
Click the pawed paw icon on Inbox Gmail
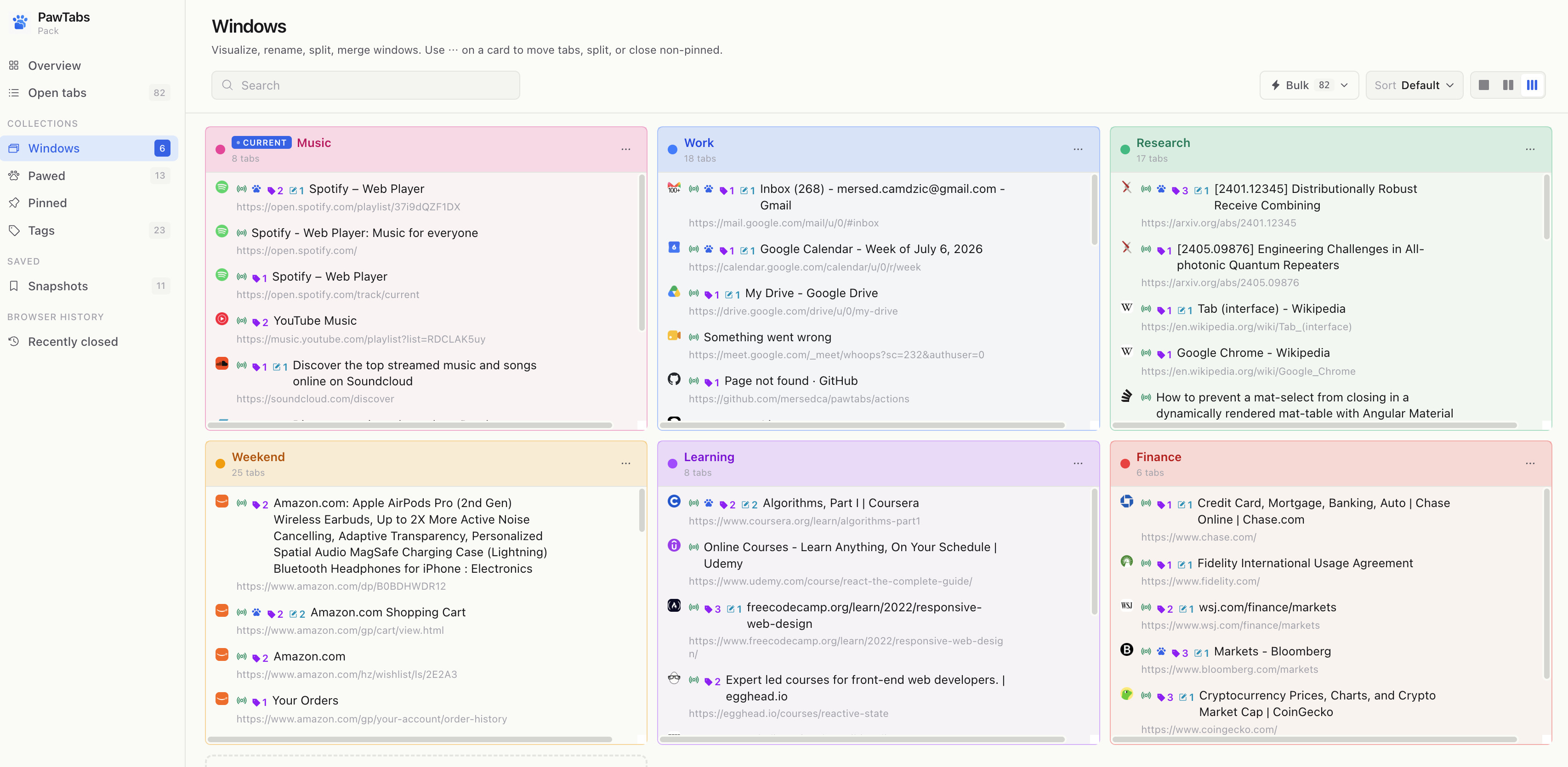click(x=709, y=189)
